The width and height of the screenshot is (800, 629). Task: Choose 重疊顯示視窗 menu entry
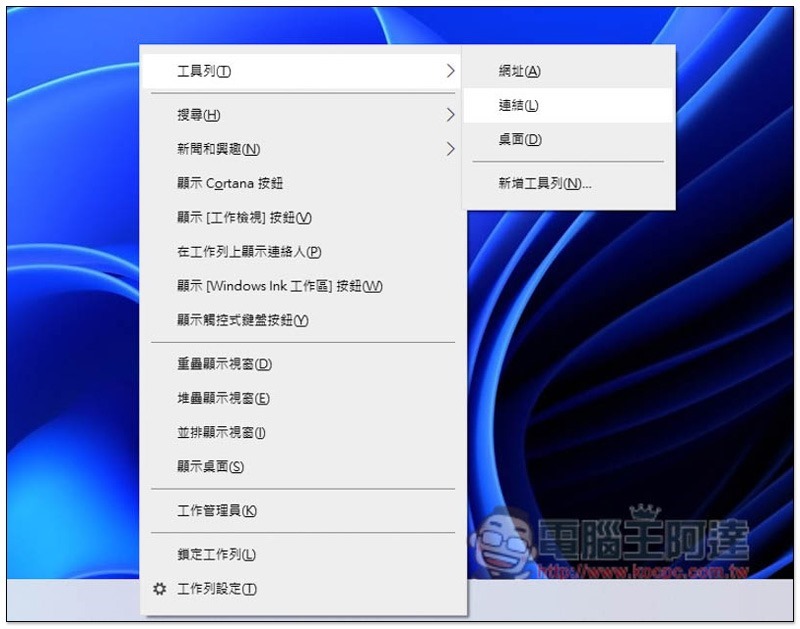tap(224, 364)
